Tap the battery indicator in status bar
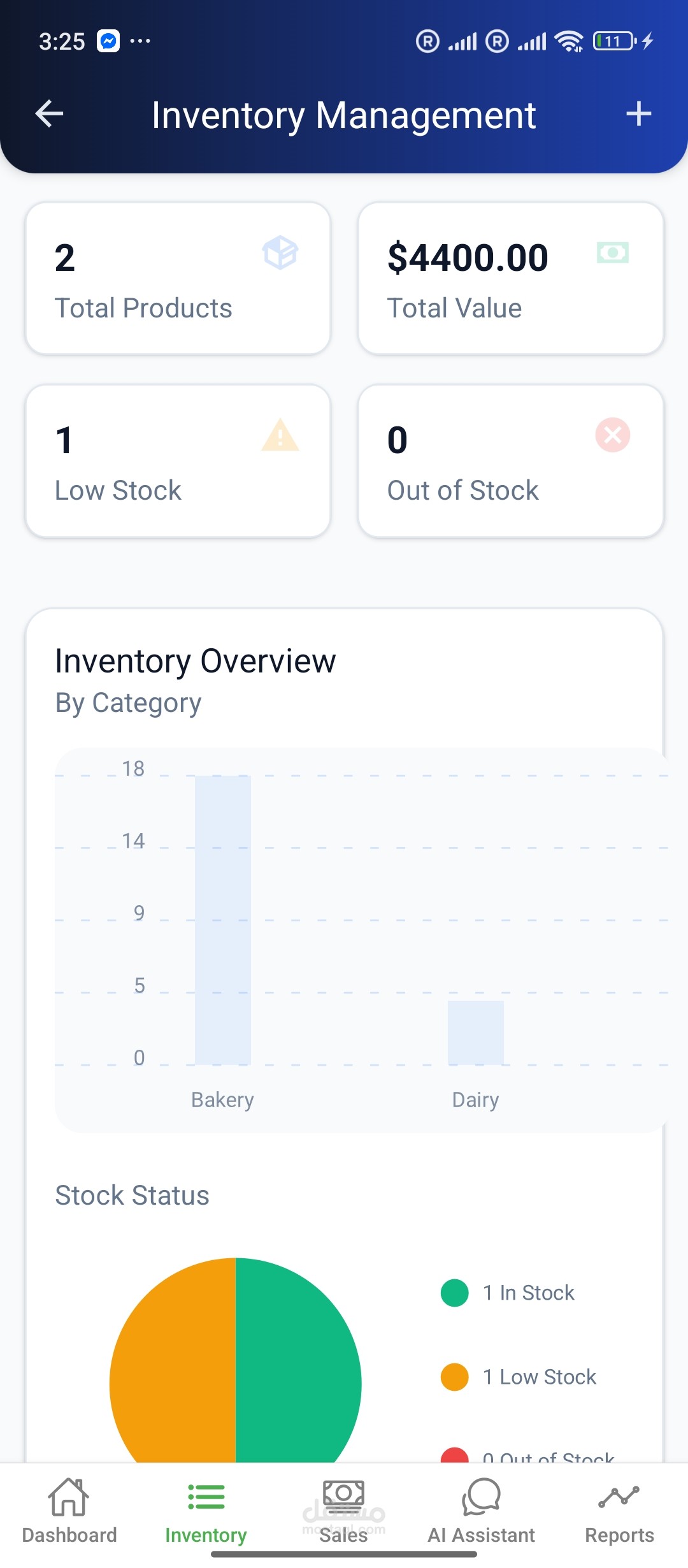 pos(614,41)
